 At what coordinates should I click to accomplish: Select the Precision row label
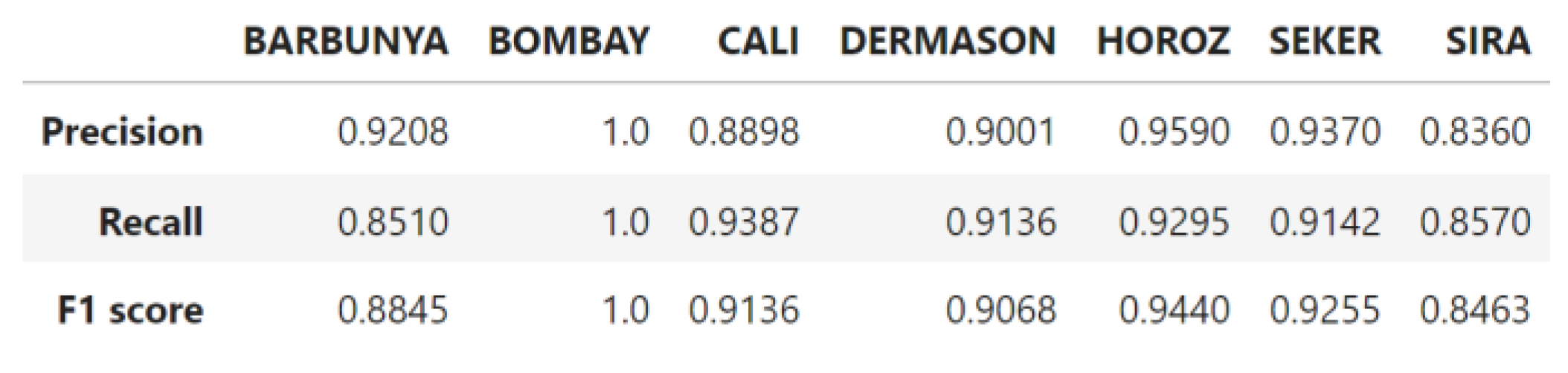[x=123, y=132]
